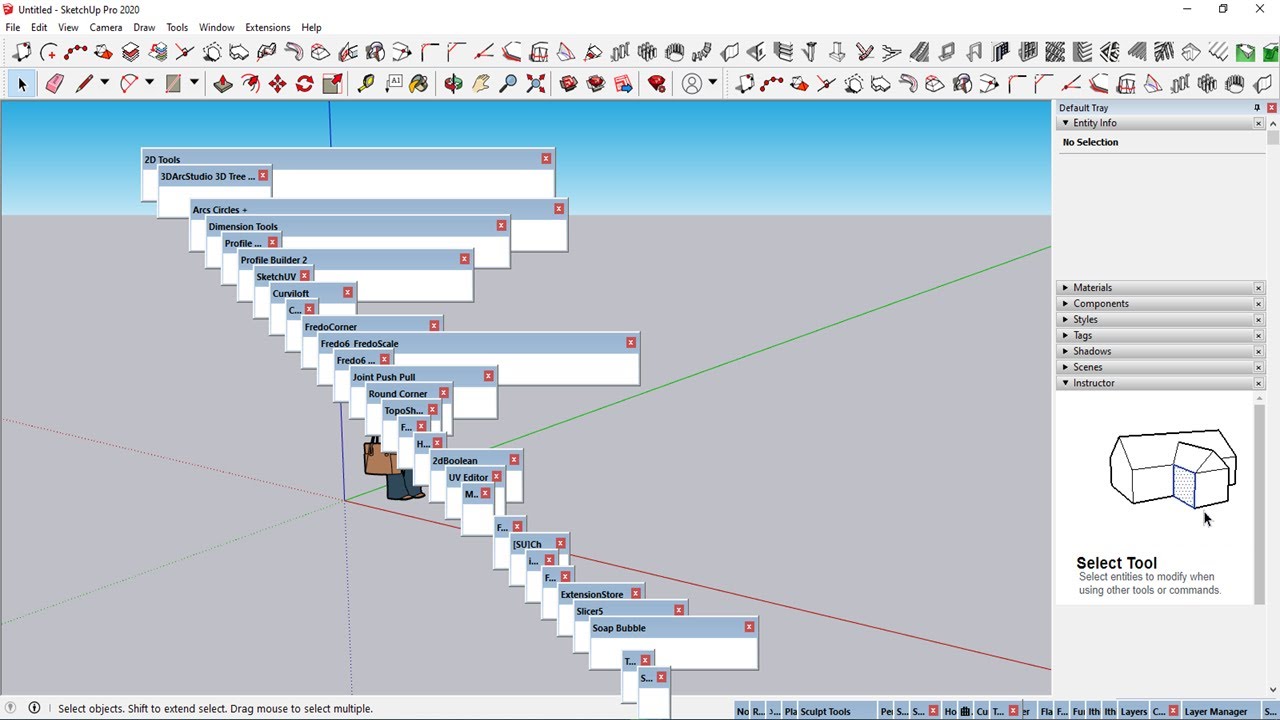Choose the Paint Bucket tool
Screen dimensions: 1280x720
(419, 84)
